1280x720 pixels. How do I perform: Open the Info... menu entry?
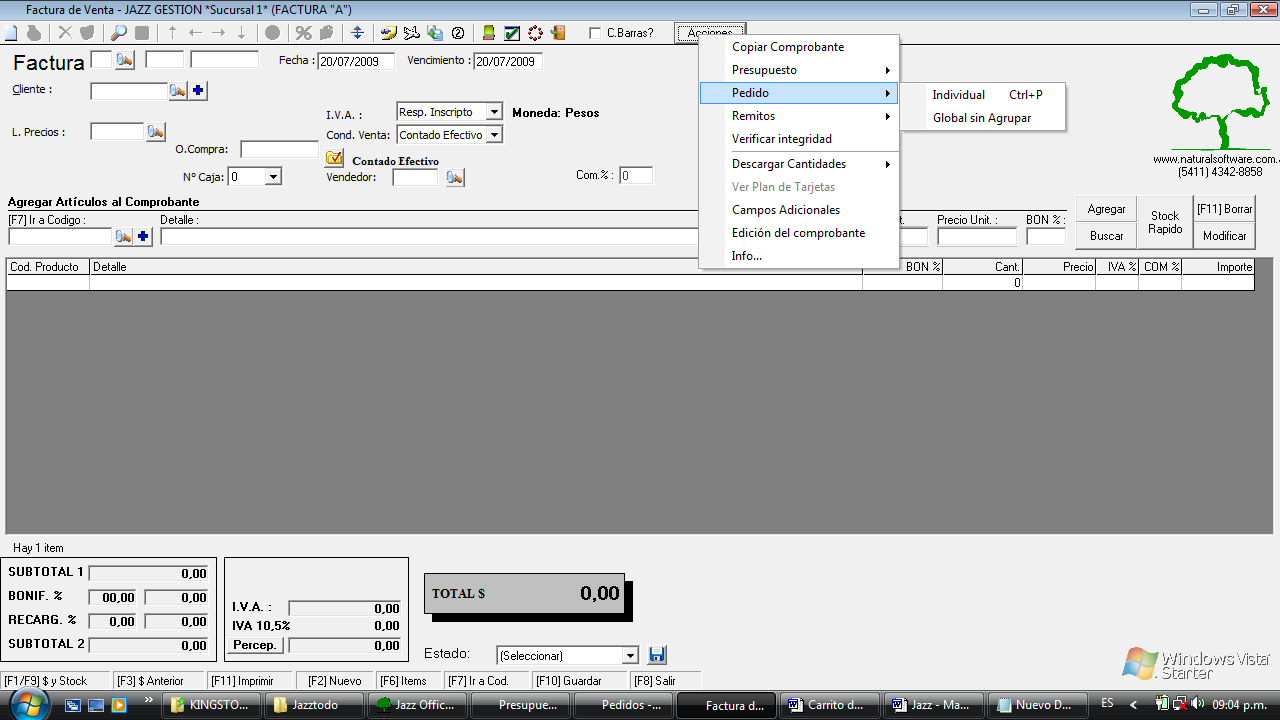tap(799, 256)
